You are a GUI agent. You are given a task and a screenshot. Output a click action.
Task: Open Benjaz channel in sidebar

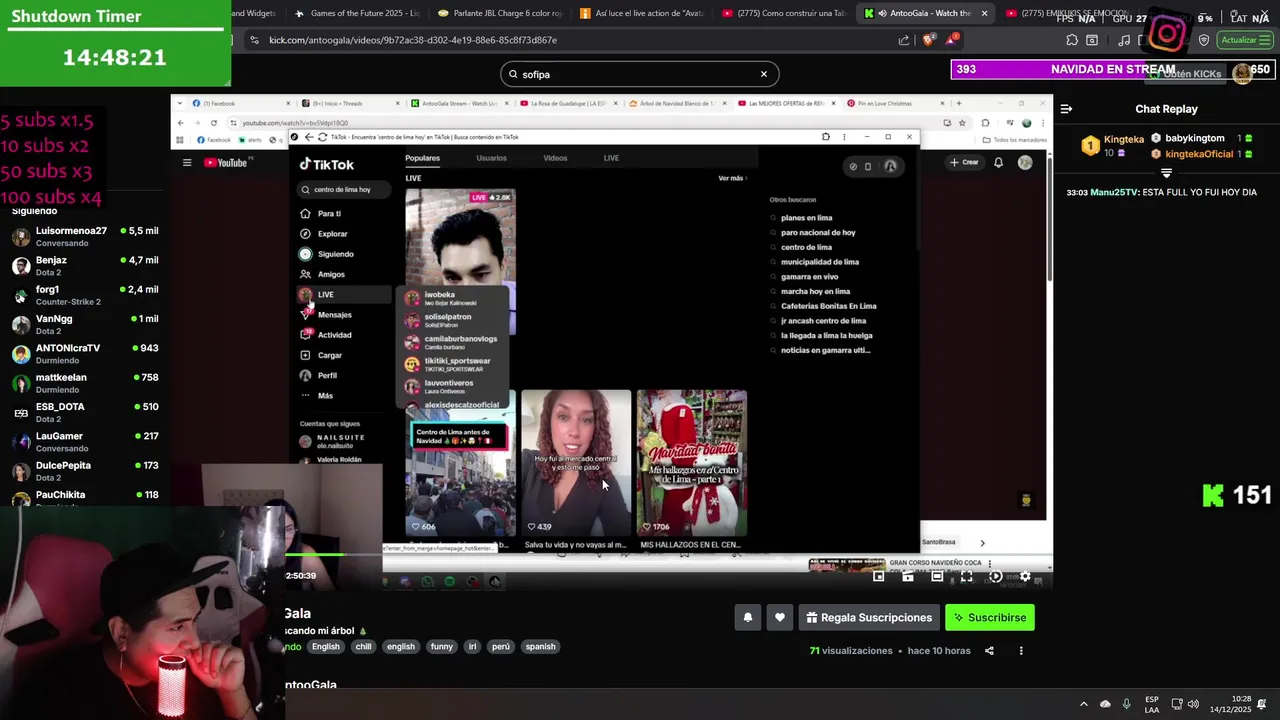click(x=85, y=266)
